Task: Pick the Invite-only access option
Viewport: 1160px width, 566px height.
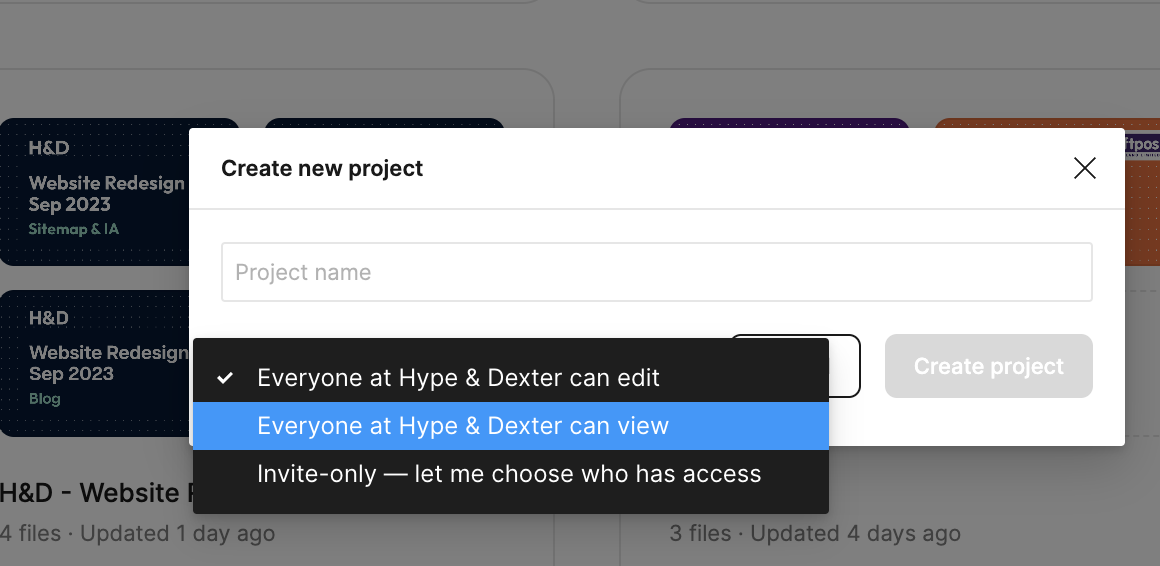Action: point(508,474)
